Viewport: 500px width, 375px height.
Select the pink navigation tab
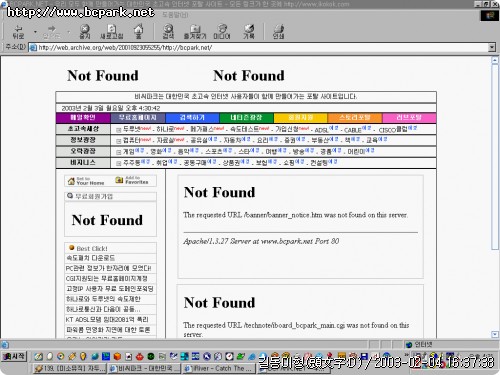(409, 118)
